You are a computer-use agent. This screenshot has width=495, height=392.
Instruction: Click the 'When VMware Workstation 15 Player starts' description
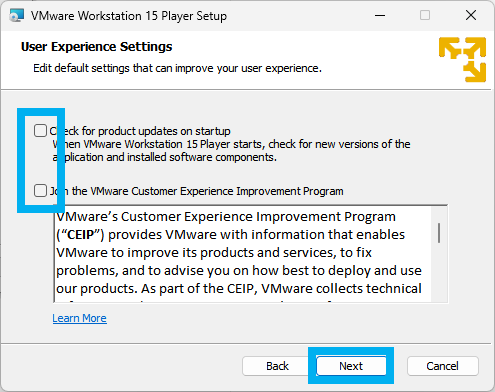click(x=231, y=151)
